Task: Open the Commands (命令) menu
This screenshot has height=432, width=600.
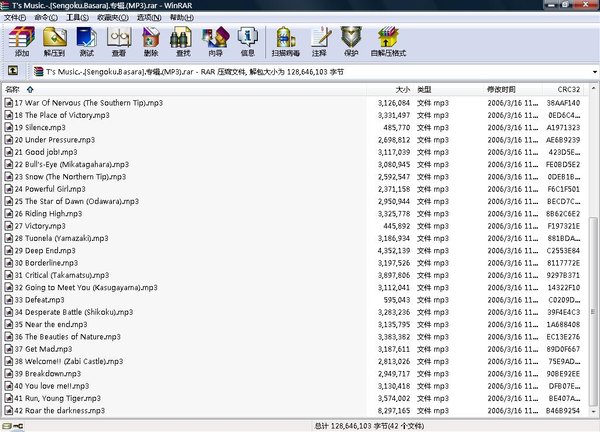Action: click(46, 17)
